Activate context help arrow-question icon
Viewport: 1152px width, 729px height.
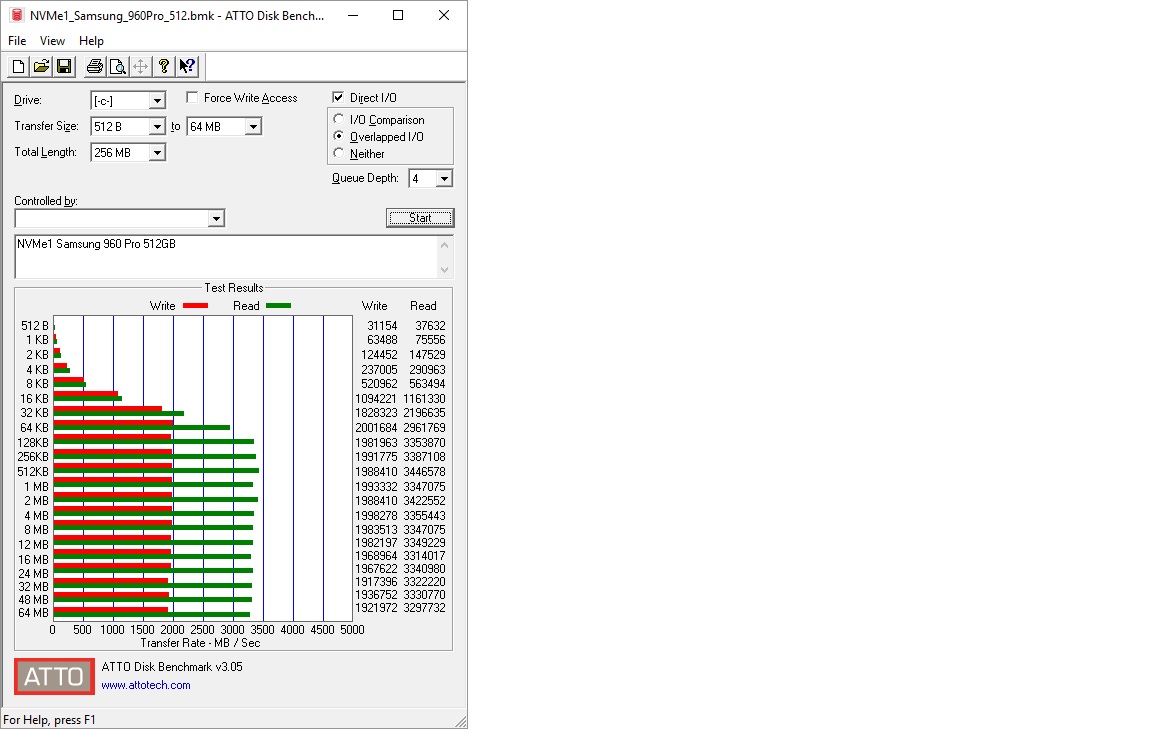point(187,67)
